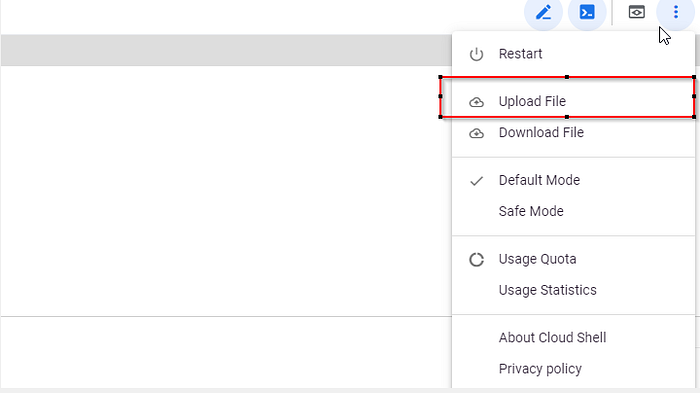Screen dimensions: 700x393
Task: View the Usage Statistics entry
Action: tap(573, 290)
